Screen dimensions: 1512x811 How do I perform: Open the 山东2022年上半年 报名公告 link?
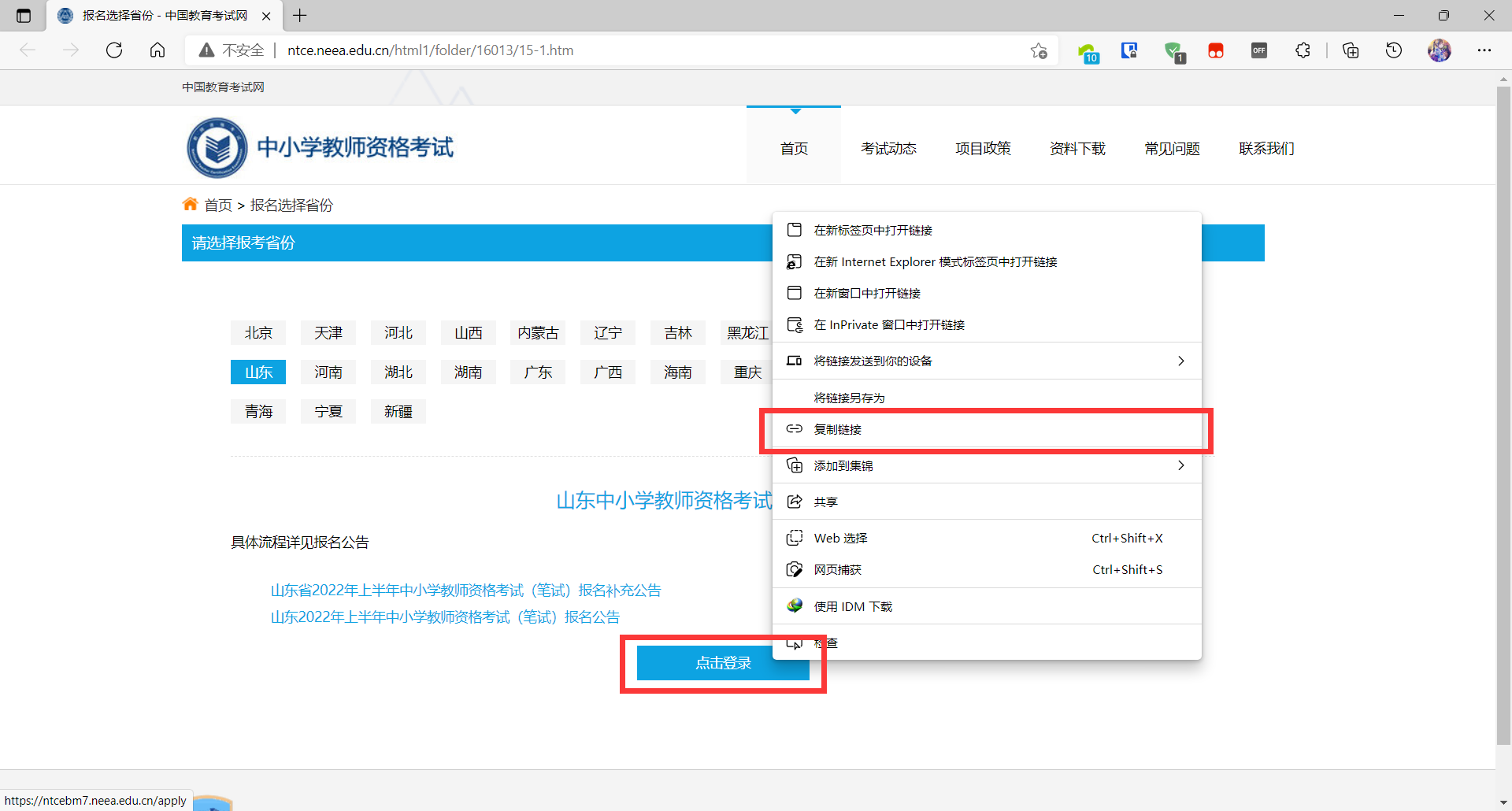(445, 617)
